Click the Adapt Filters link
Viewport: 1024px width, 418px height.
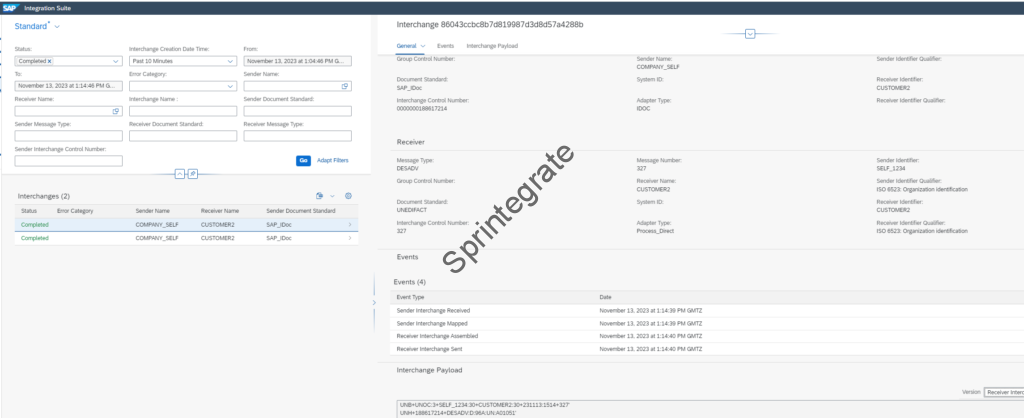(x=333, y=160)
